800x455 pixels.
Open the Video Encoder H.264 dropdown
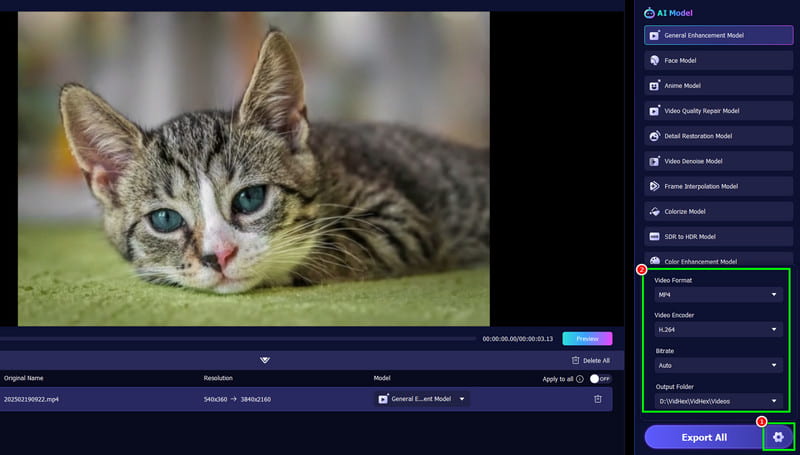[718, 330]
